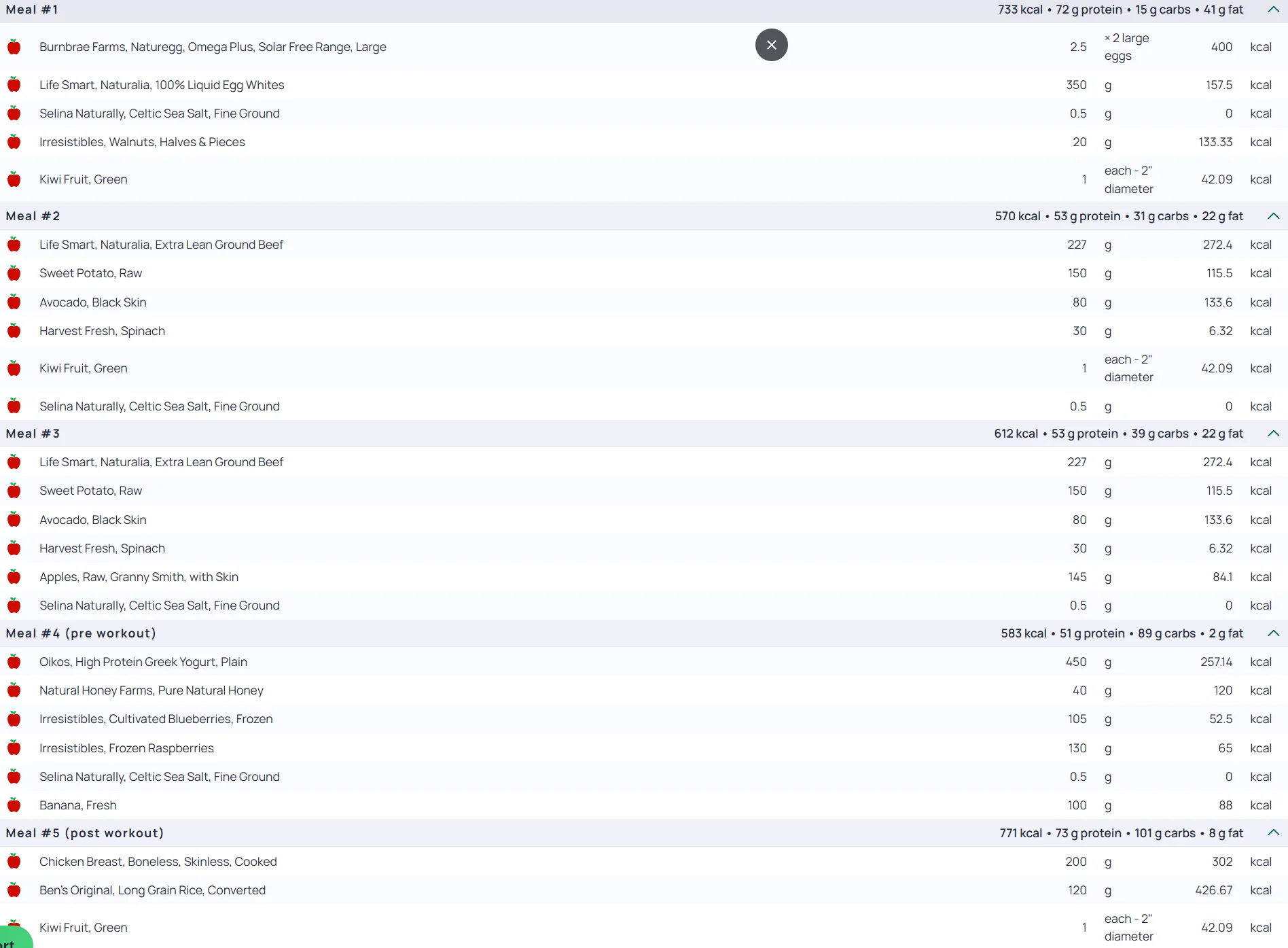Click the apple icon beside Liquid Egg Whites

click(x=14, y=85)
